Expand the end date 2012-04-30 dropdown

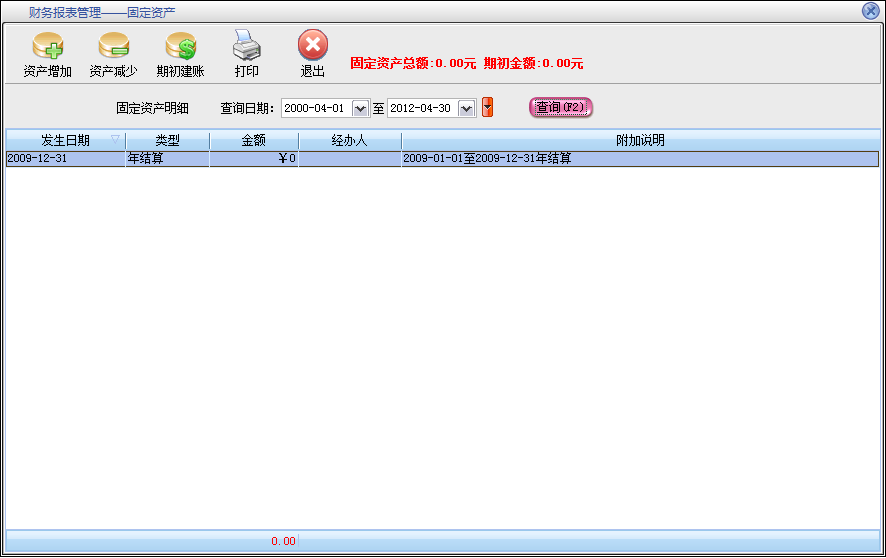466,108
